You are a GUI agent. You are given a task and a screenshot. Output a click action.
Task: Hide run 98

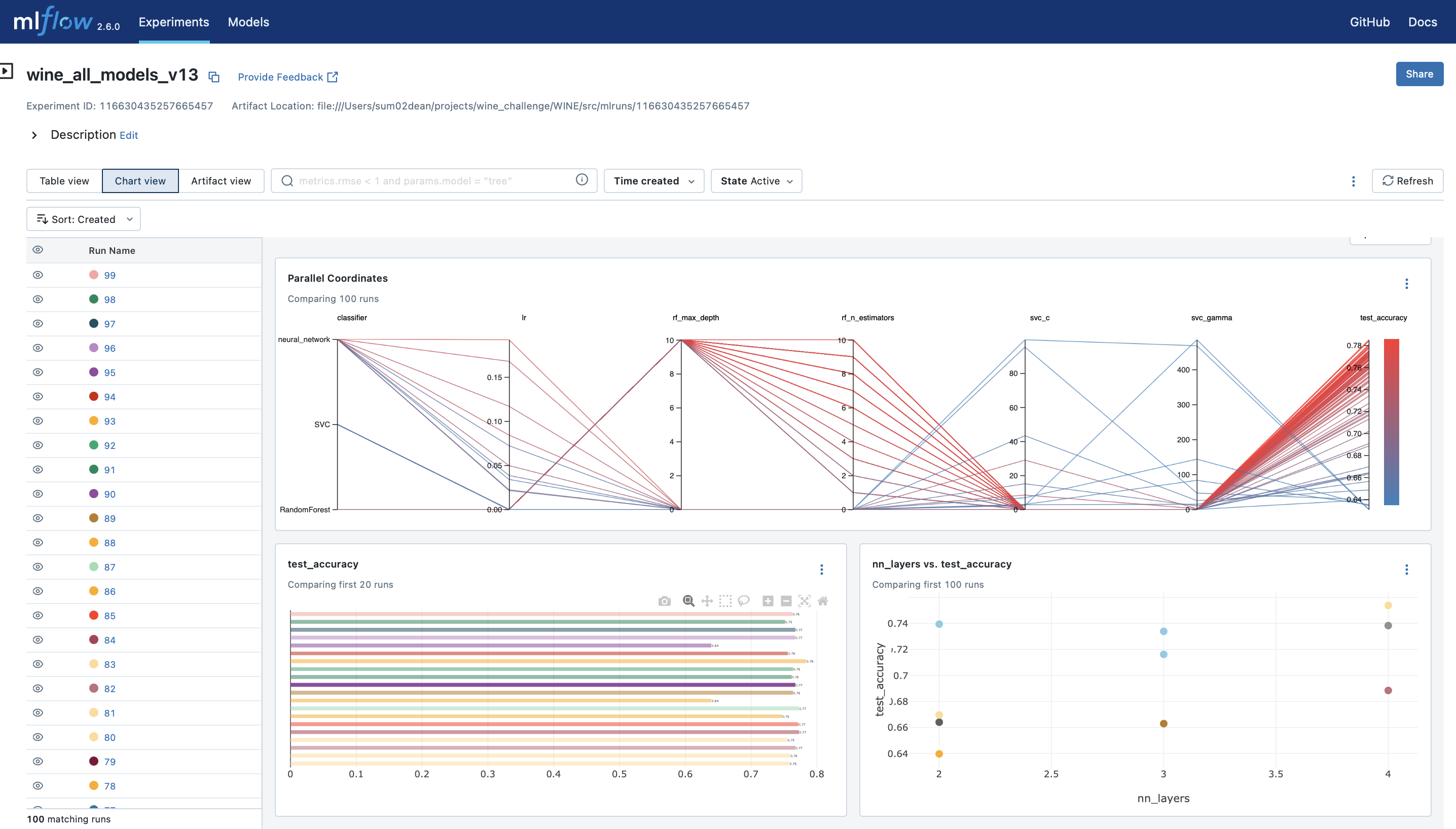38,299
